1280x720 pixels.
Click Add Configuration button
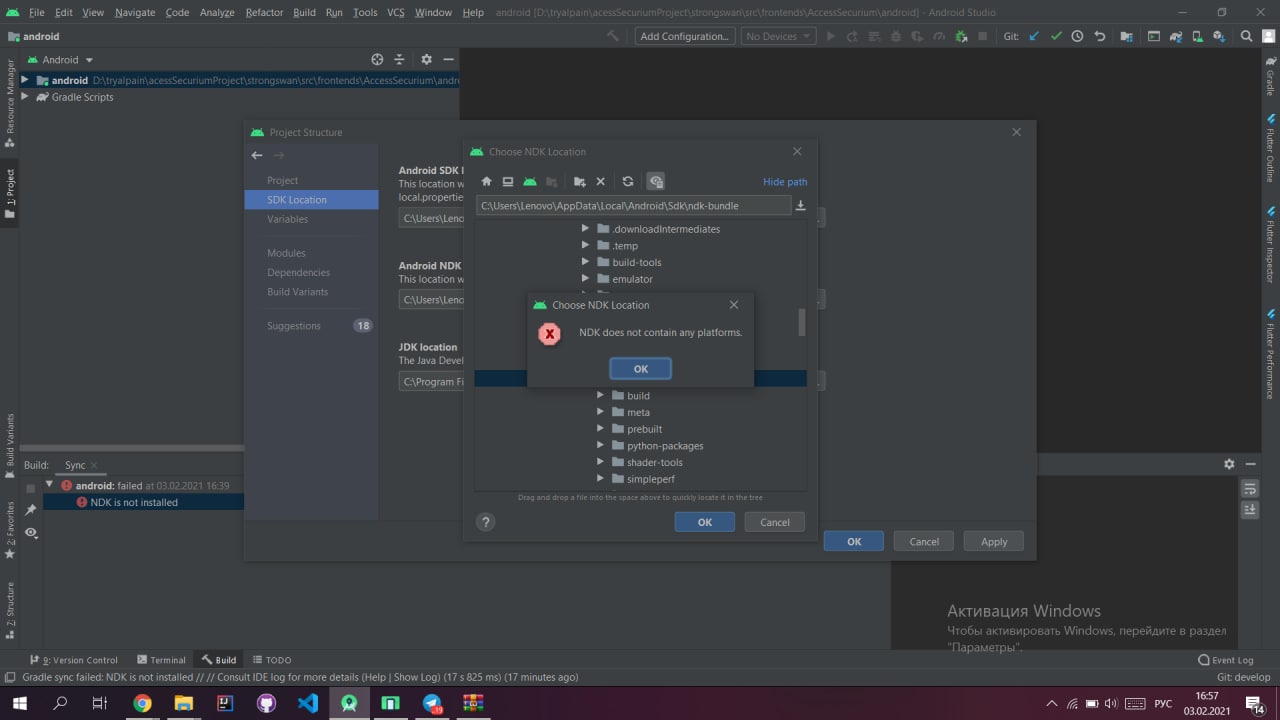[685, 36]
